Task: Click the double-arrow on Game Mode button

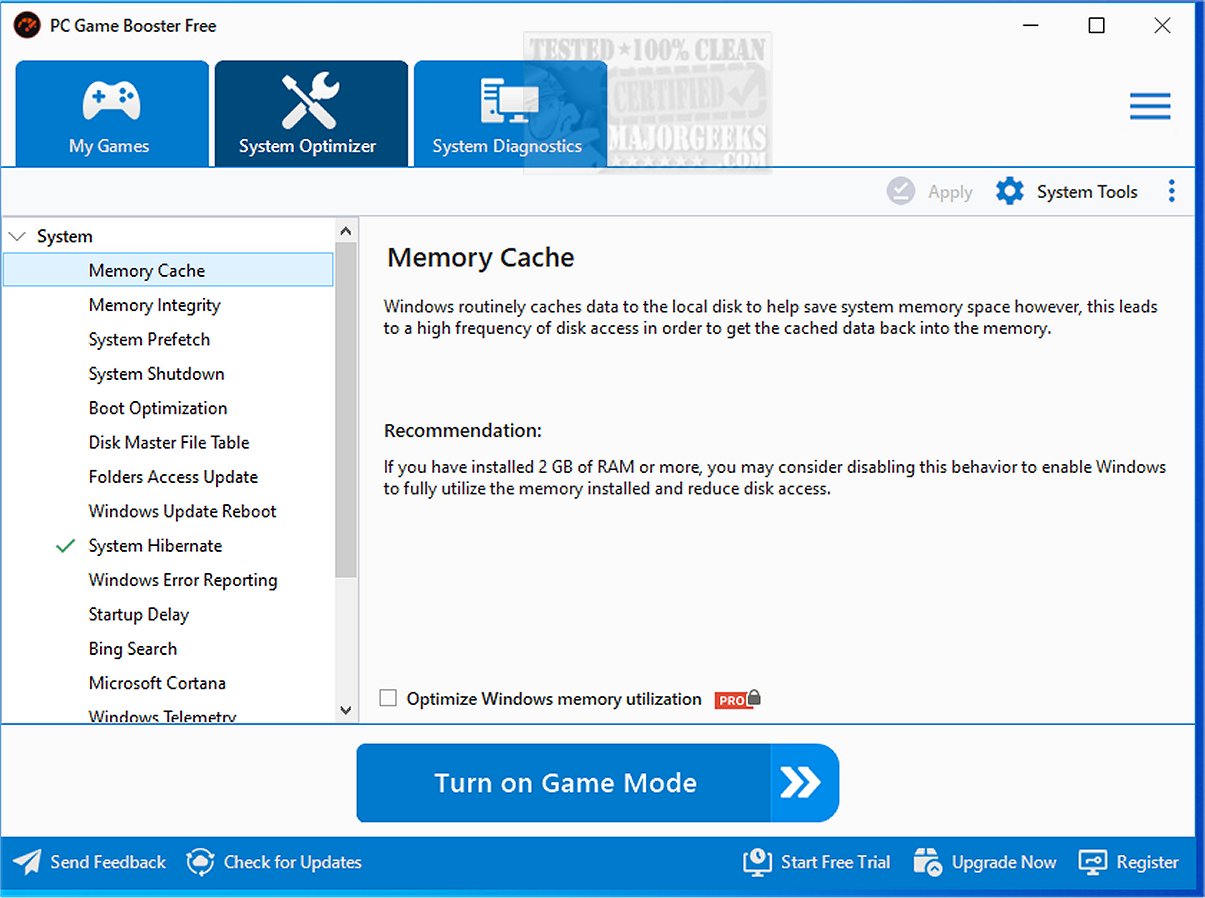Action: pos(800,783)
